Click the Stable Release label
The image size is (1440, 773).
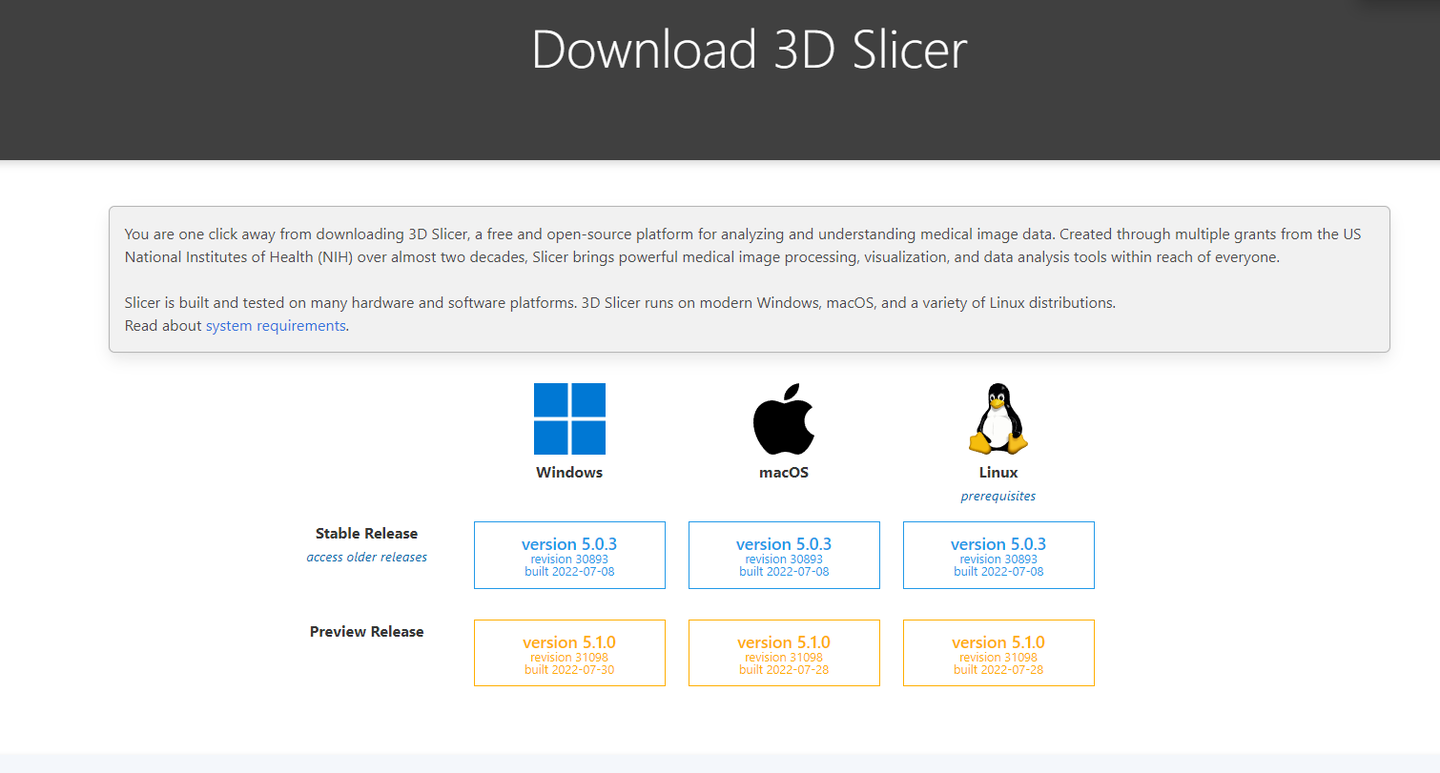(x=367, y=533)
